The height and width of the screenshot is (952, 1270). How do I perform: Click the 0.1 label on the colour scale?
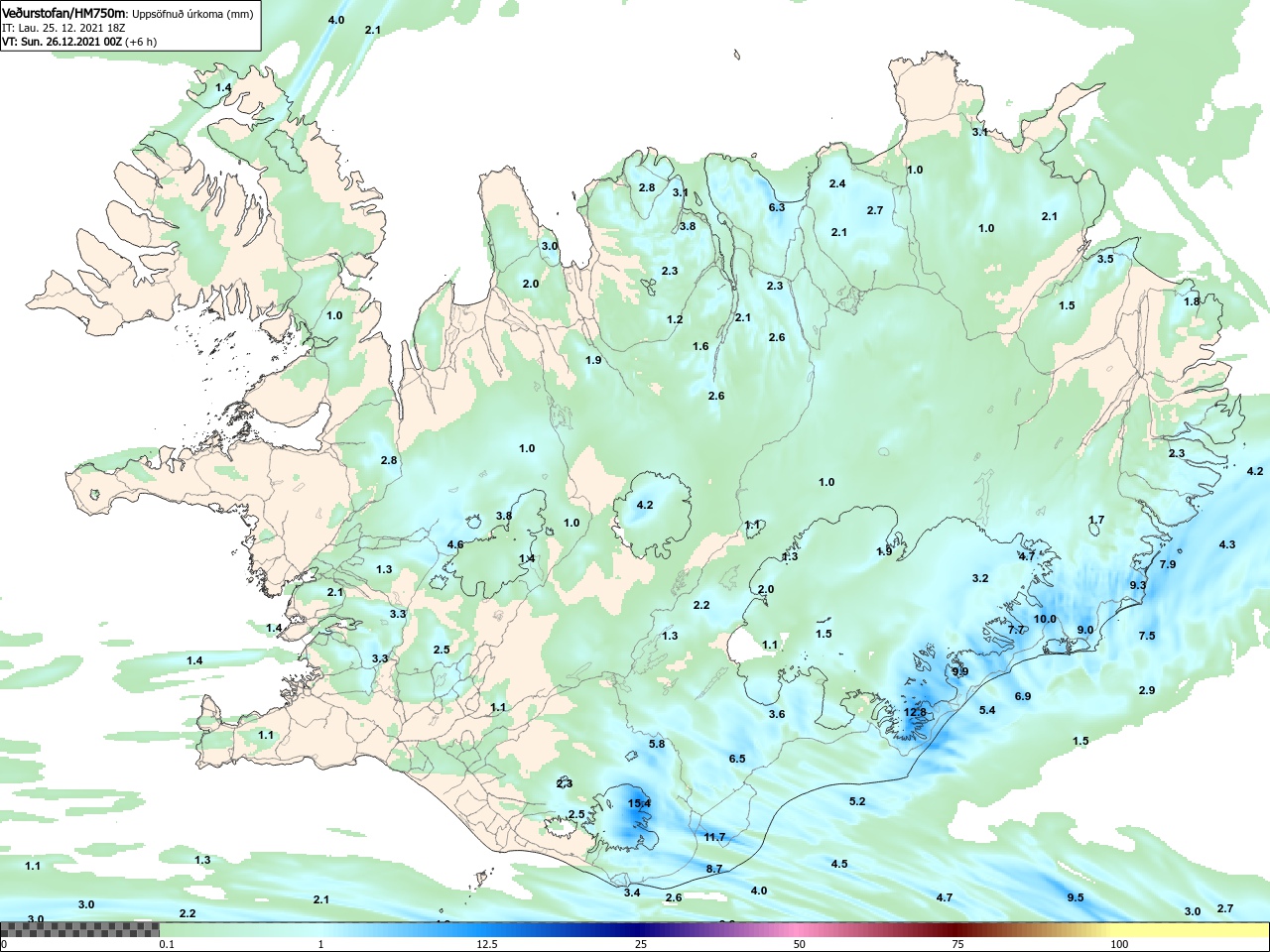166,945
